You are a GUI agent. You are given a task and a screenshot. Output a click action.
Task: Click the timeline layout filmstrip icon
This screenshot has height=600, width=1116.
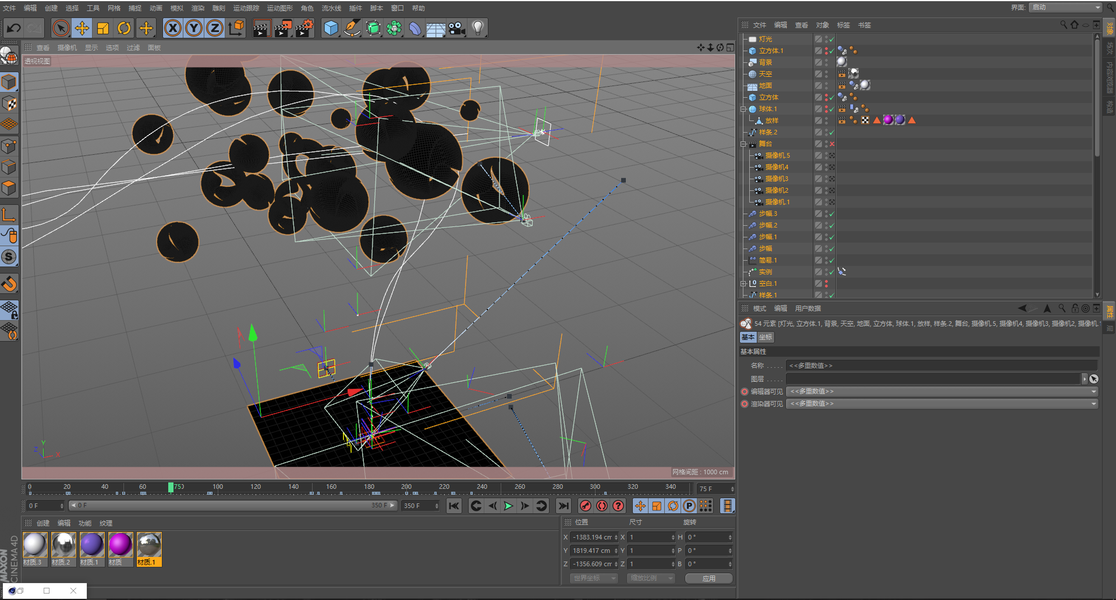point(727,506)
